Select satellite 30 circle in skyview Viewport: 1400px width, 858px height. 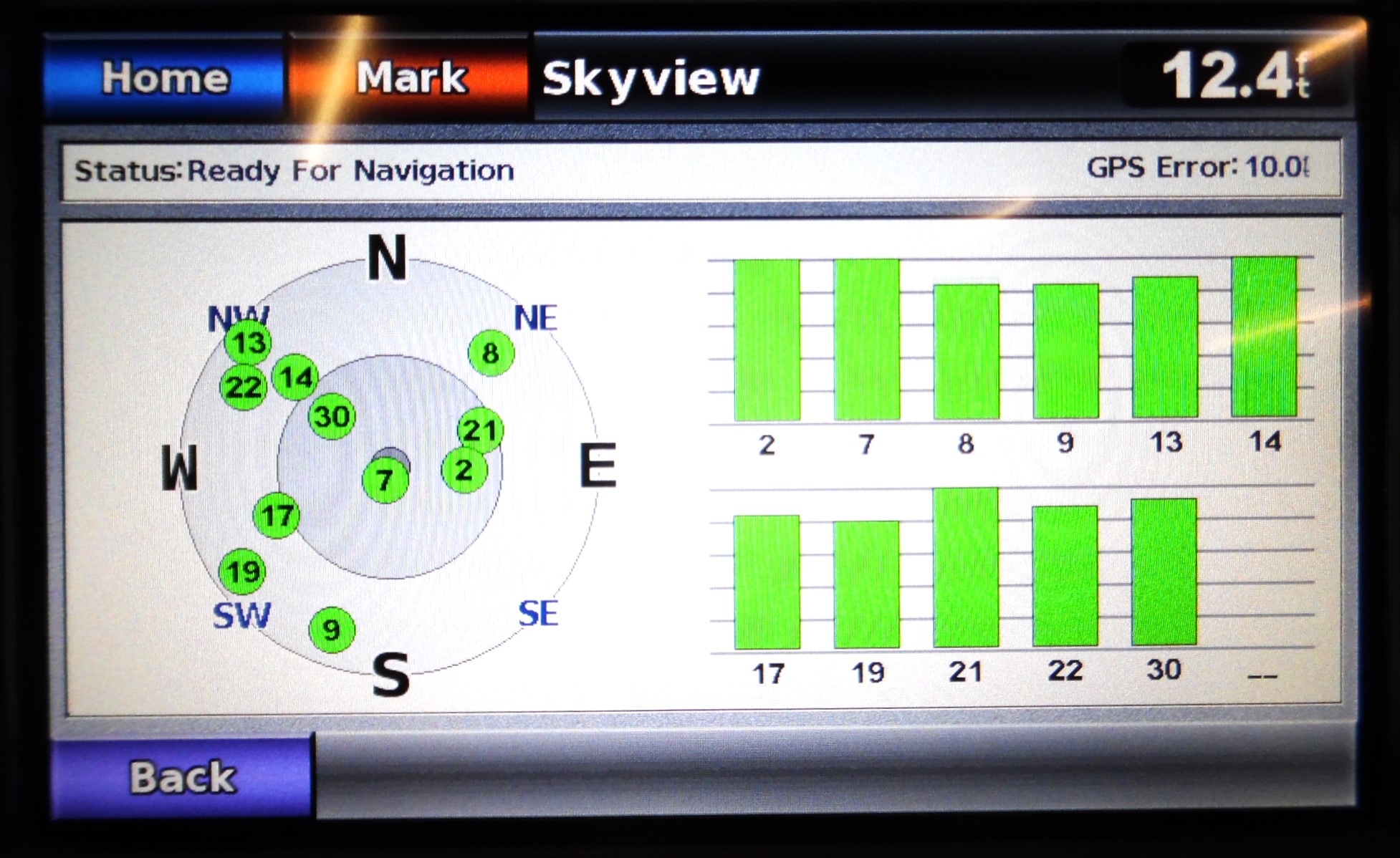click(x=331, y=416)
